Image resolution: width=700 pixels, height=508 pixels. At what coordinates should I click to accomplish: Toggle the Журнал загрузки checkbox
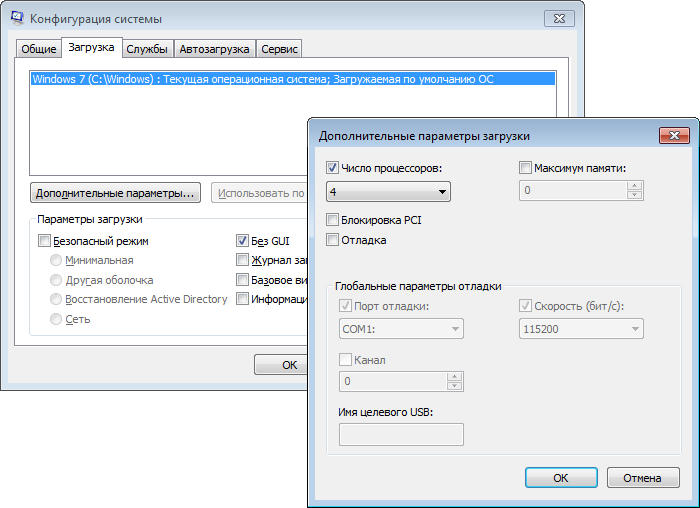242,260
